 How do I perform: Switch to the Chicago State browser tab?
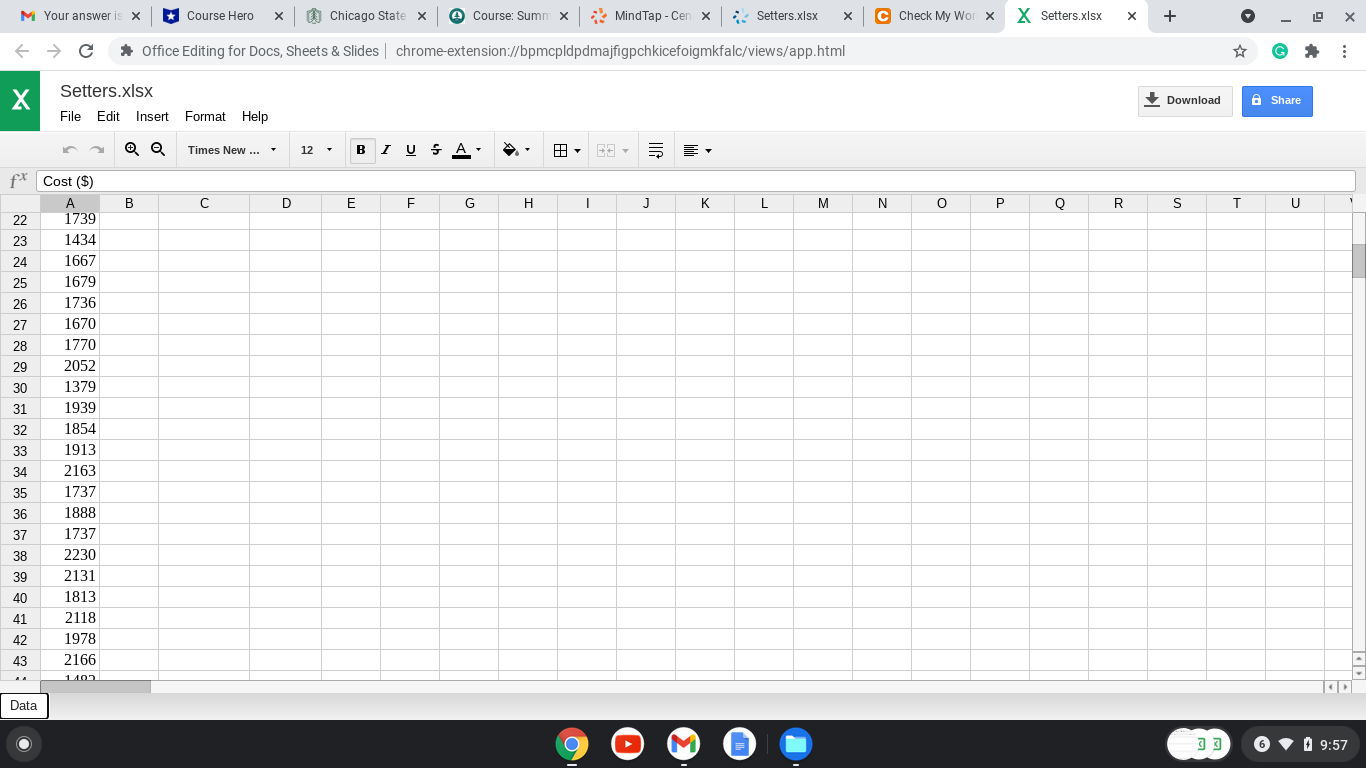(x=367, y=16)
